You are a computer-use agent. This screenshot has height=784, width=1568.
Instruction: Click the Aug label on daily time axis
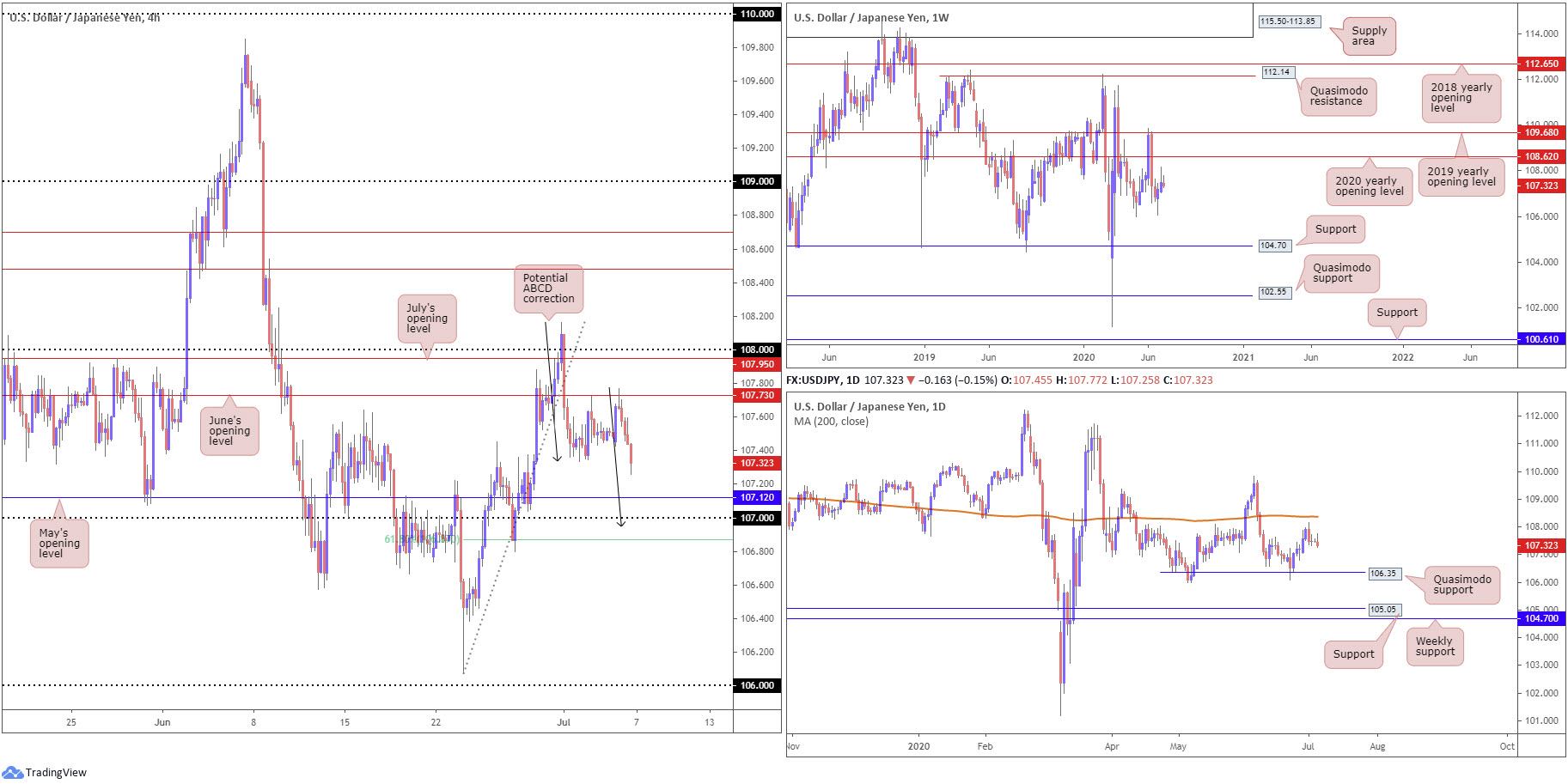pyautogui.click(x=1377, y=746)
